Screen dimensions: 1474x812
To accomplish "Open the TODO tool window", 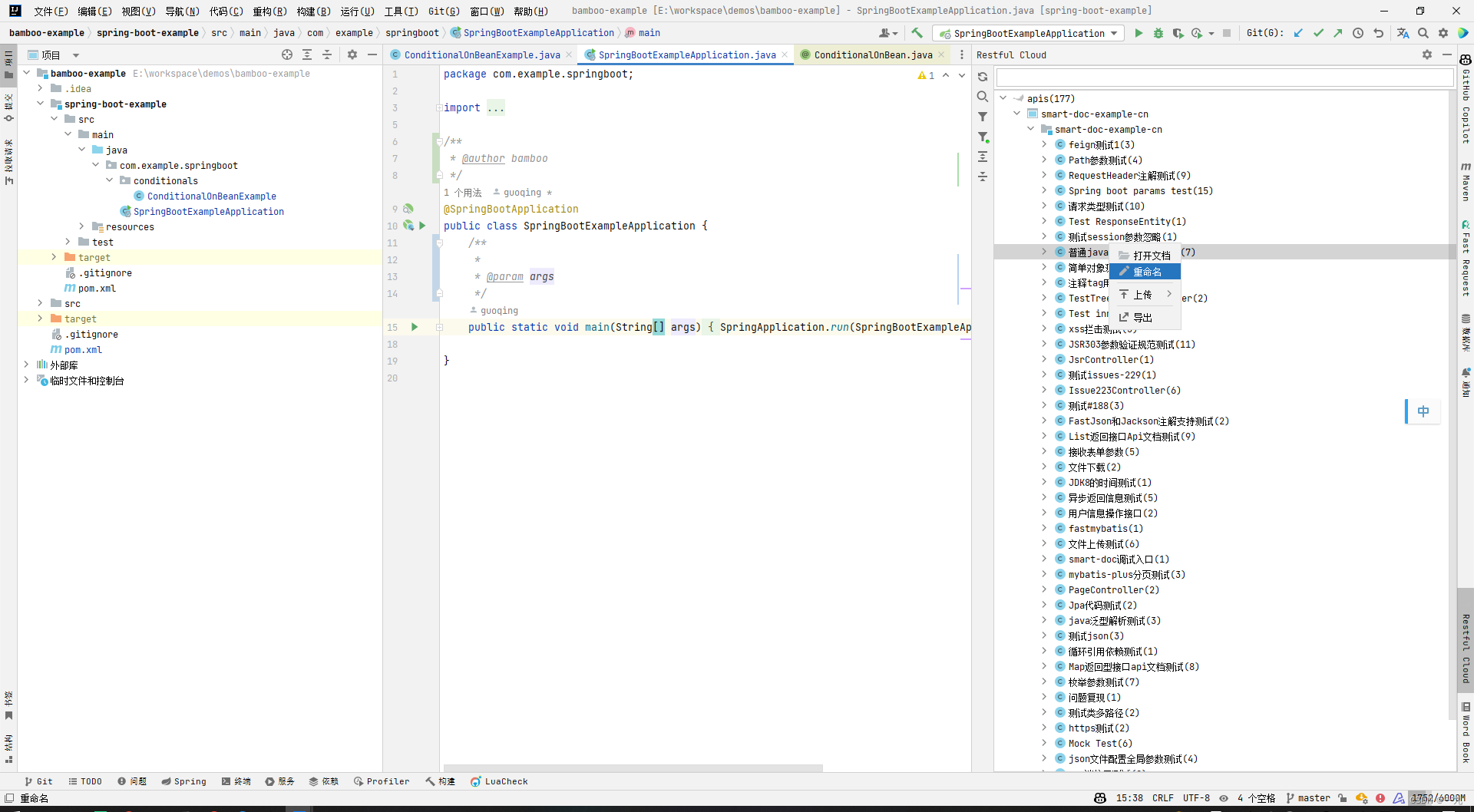I will 85,781.
